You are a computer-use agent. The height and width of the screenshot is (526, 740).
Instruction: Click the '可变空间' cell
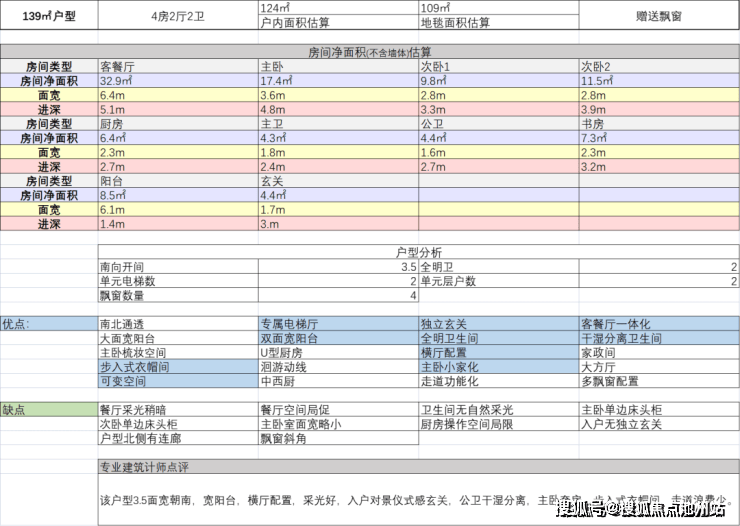coord(178,380)
